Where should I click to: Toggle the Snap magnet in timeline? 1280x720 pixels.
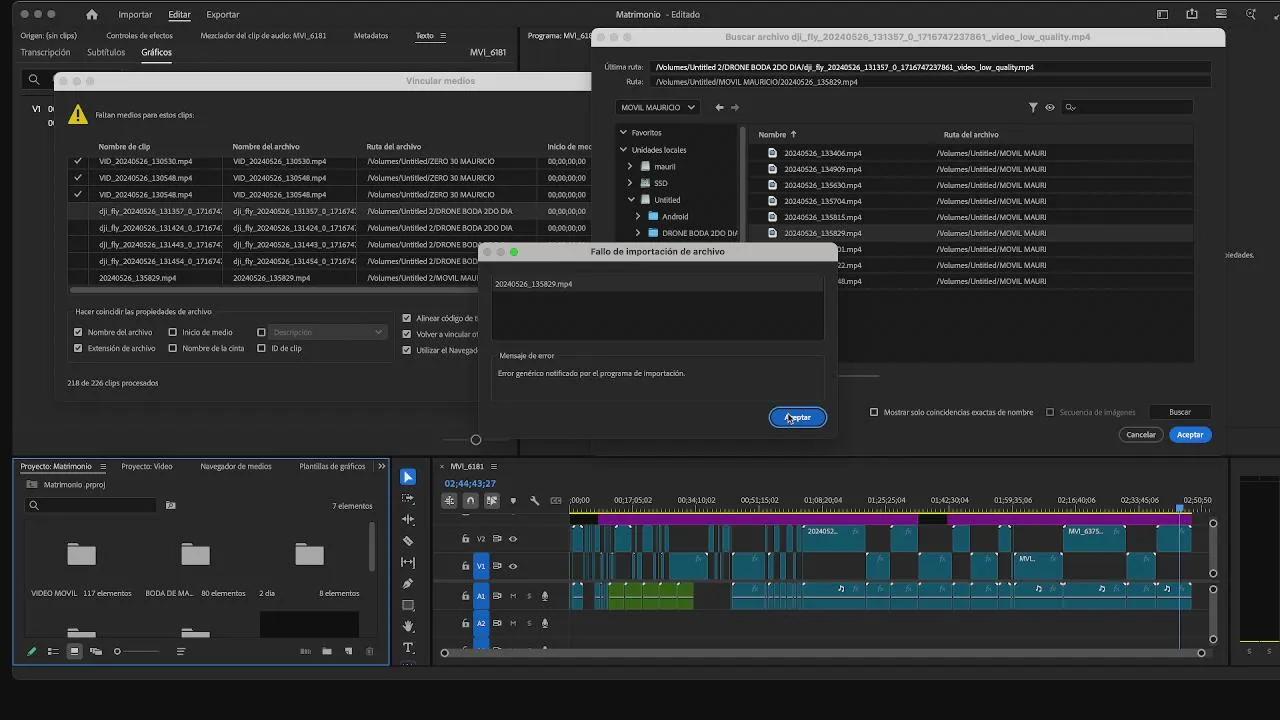(x=470, y=501)
